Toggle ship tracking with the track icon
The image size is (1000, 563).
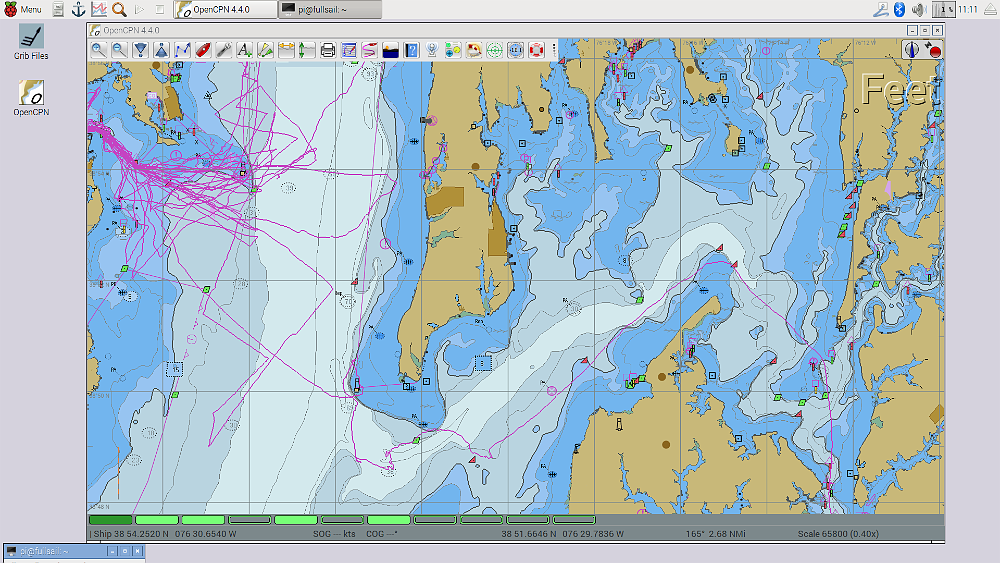(x=370, y=49)
